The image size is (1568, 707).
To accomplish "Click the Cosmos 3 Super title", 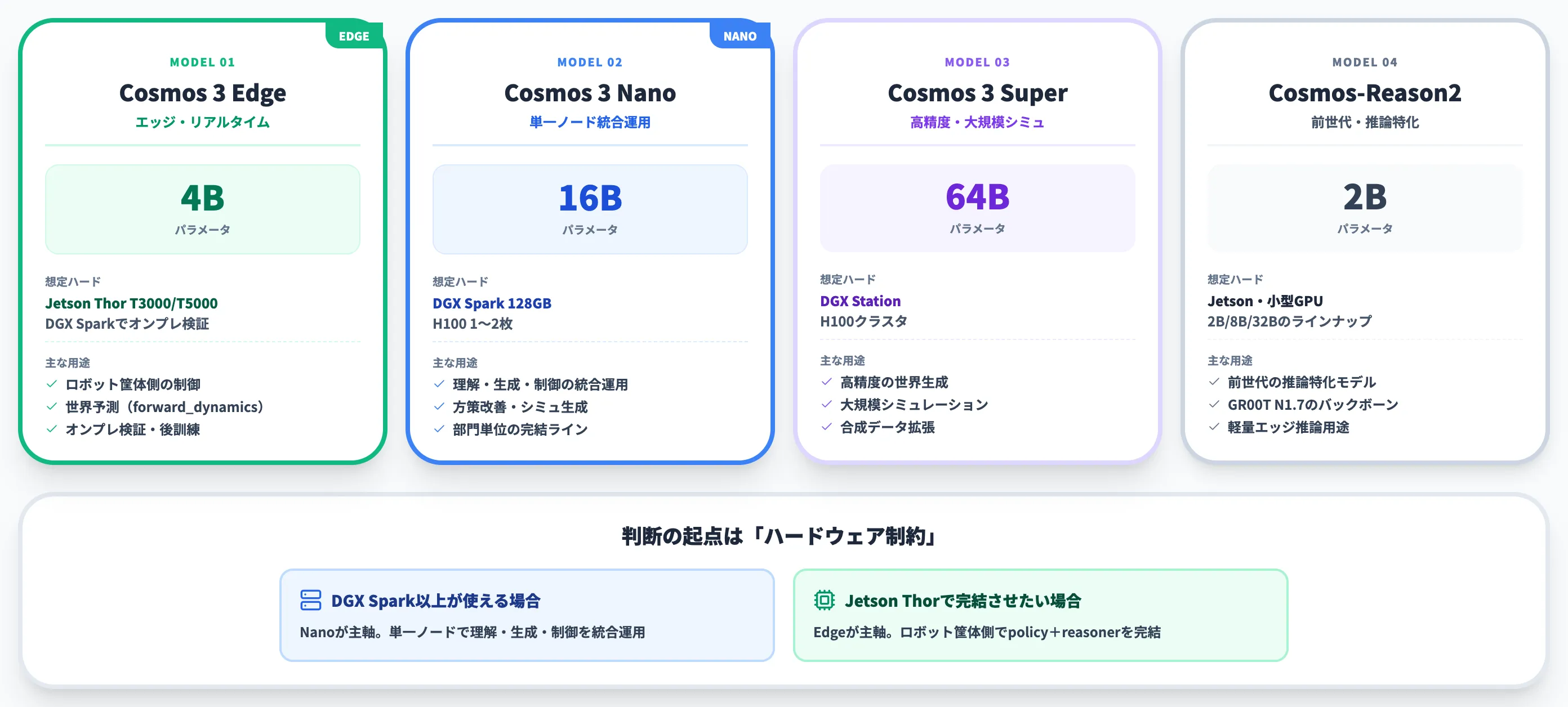I will (977, 93).
